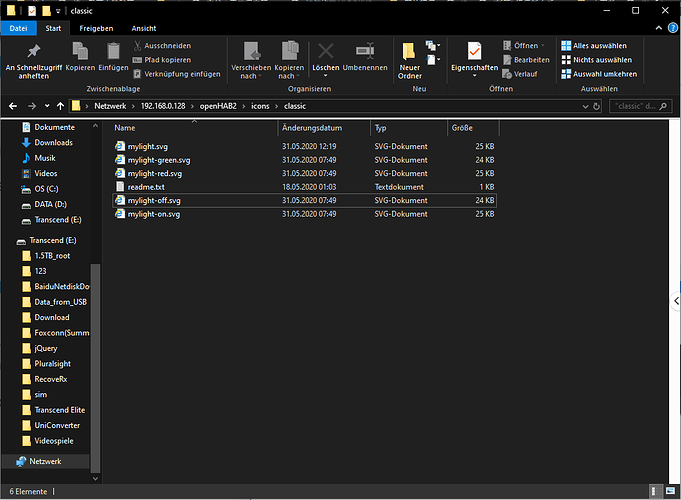Open address bar history dropdown arrow

point(585,106)
